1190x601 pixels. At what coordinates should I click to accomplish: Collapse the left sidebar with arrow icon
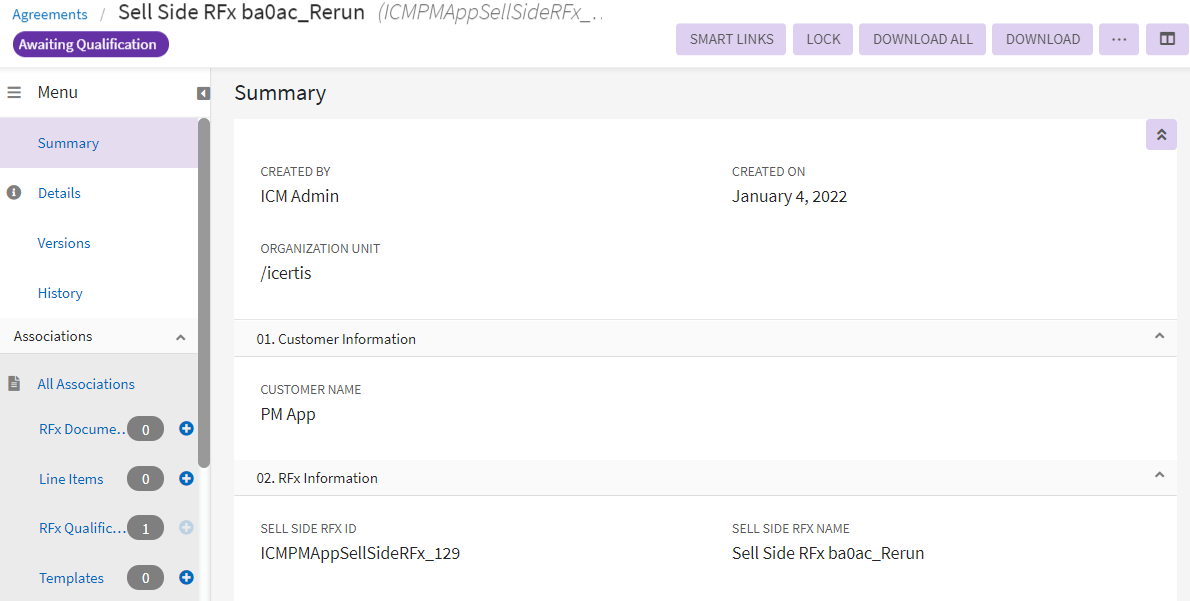click(203, 93)
